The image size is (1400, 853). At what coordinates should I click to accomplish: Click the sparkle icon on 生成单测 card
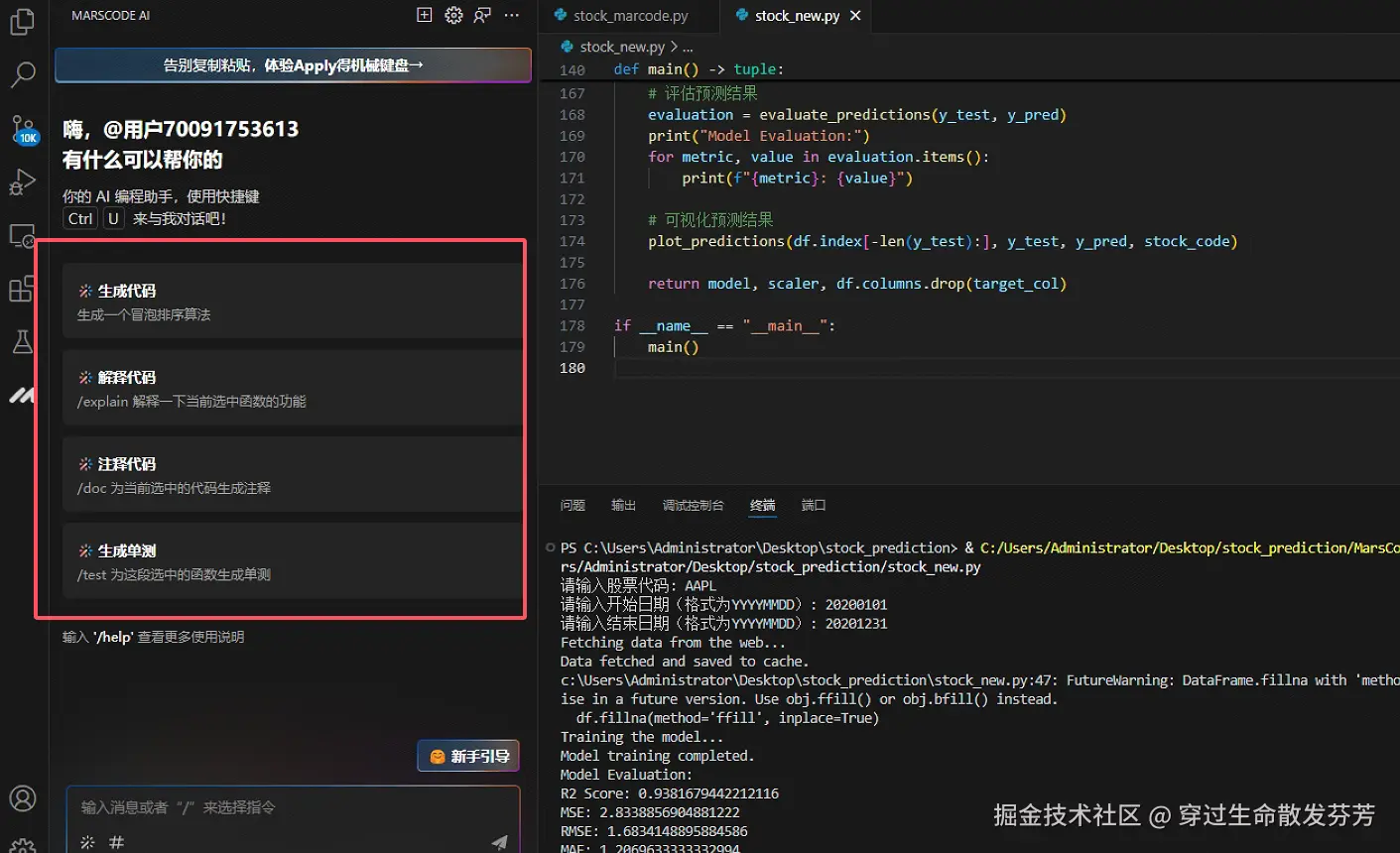pos(85,550)
